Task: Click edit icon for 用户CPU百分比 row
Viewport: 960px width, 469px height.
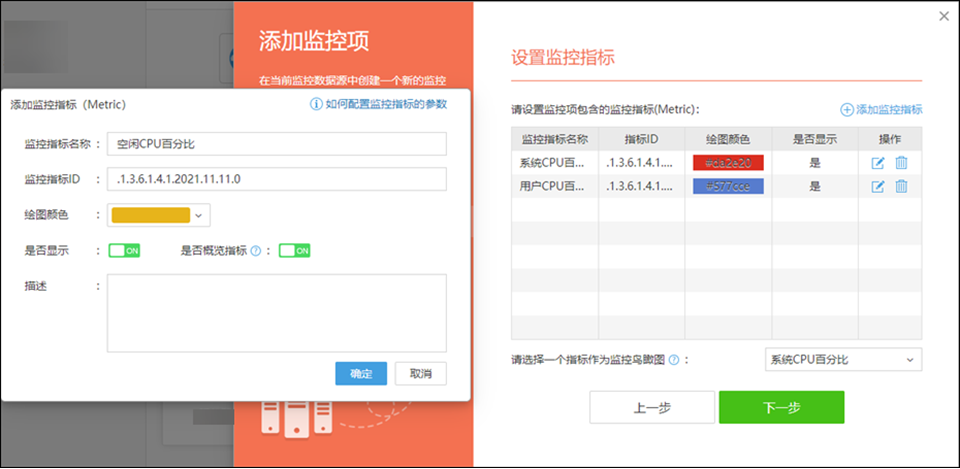Action: 878,186
